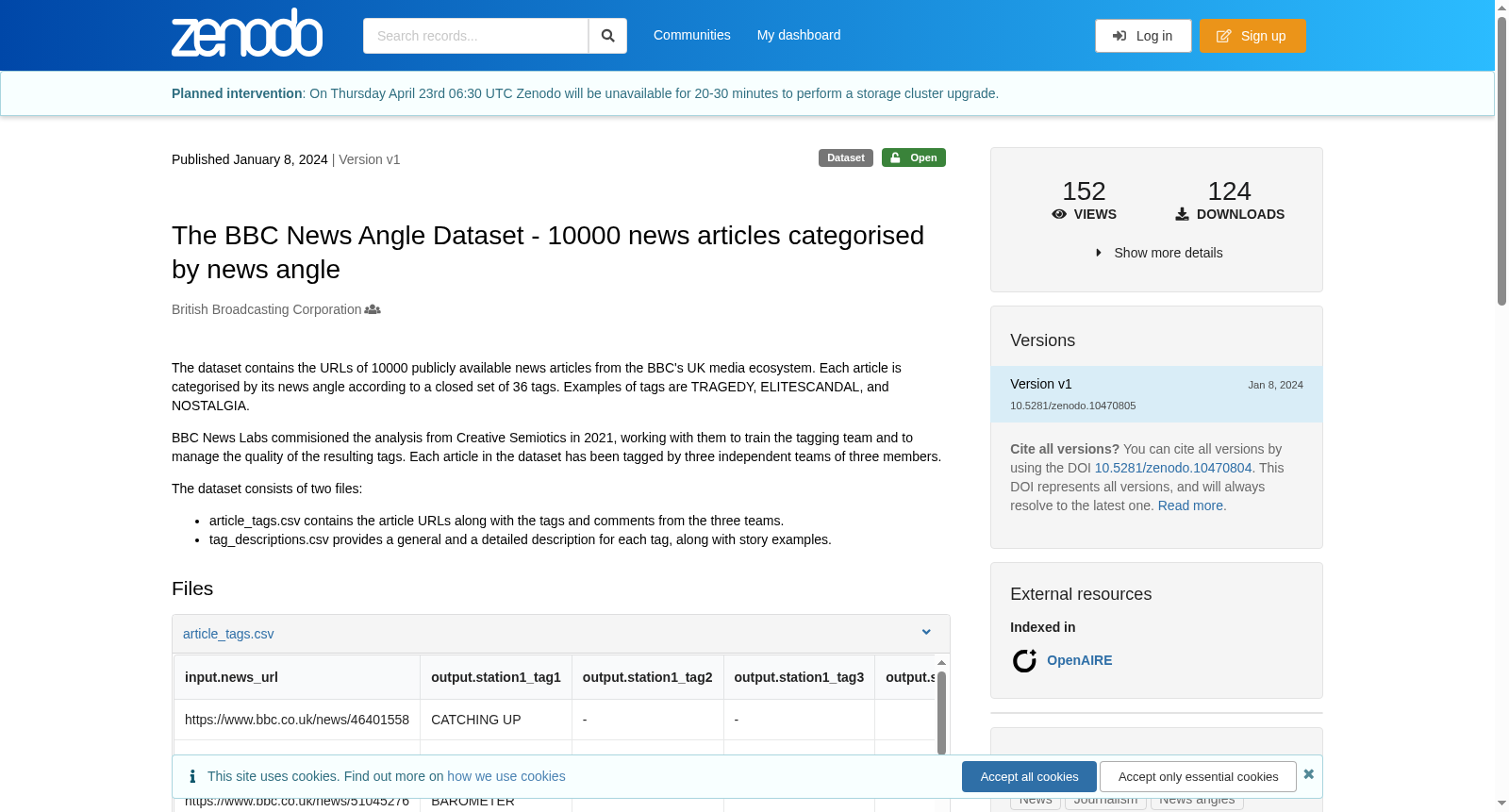
Task: Close the cookie banner with X
Action: tap(1308, 774)
